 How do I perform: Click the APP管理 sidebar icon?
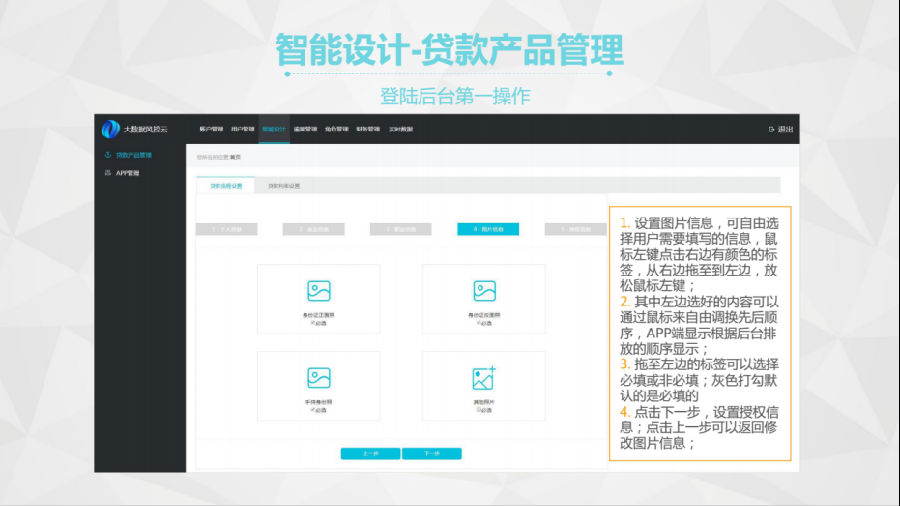[x=107, y=173]
